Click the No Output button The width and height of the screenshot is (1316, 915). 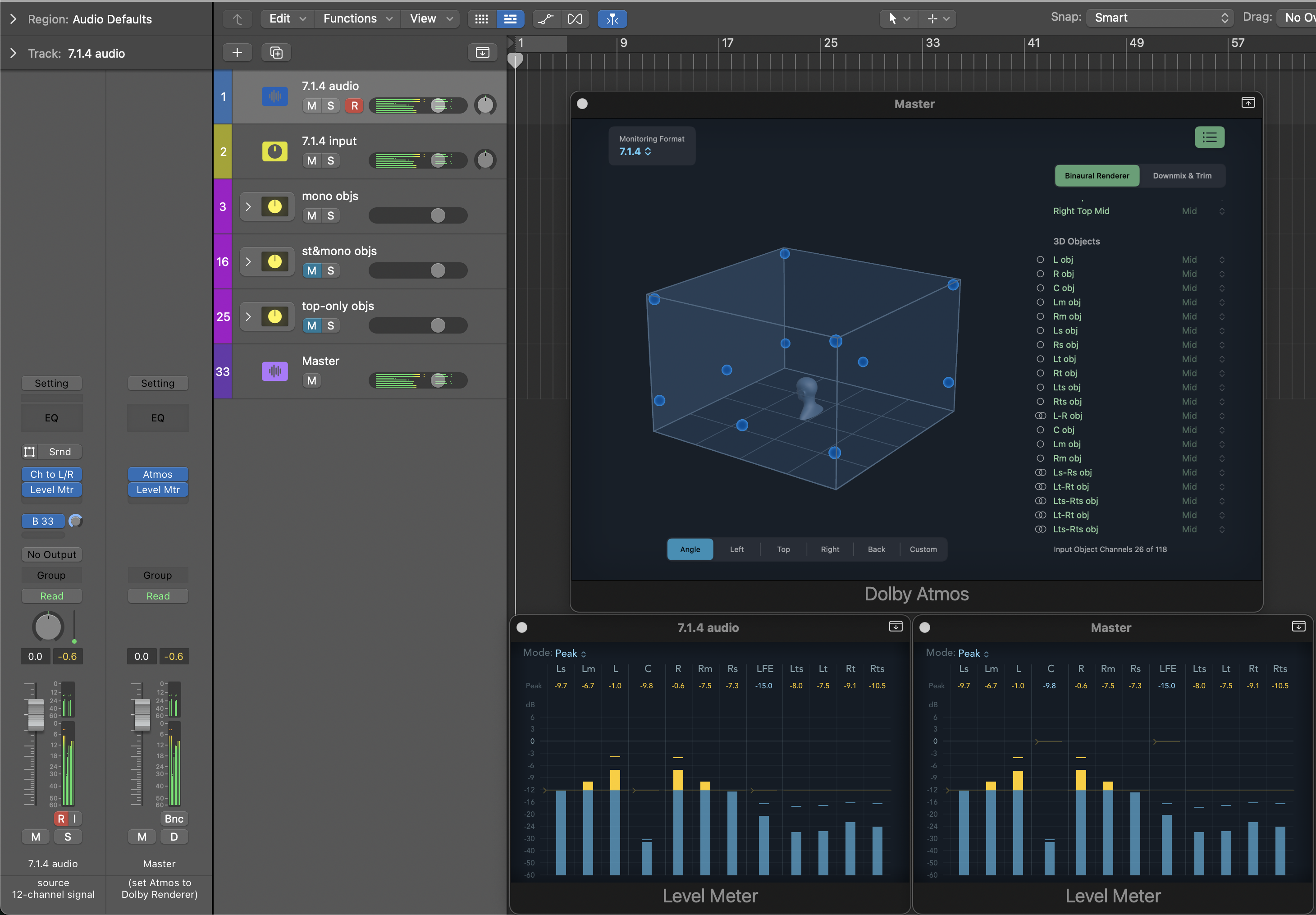(x=51, y=554)
